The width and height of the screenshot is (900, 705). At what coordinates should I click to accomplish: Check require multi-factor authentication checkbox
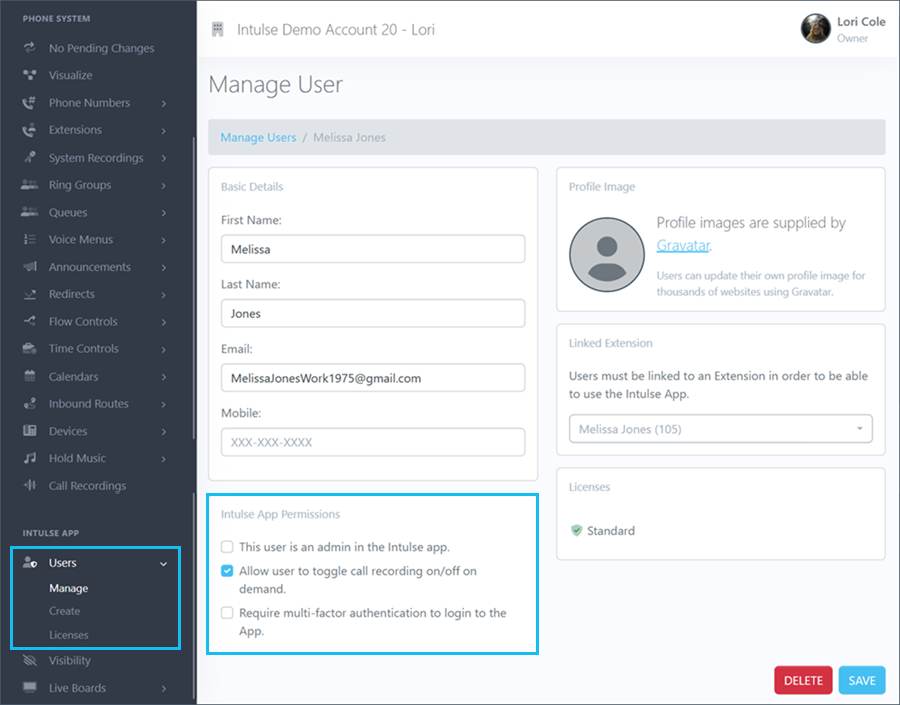tap(228, 613)
